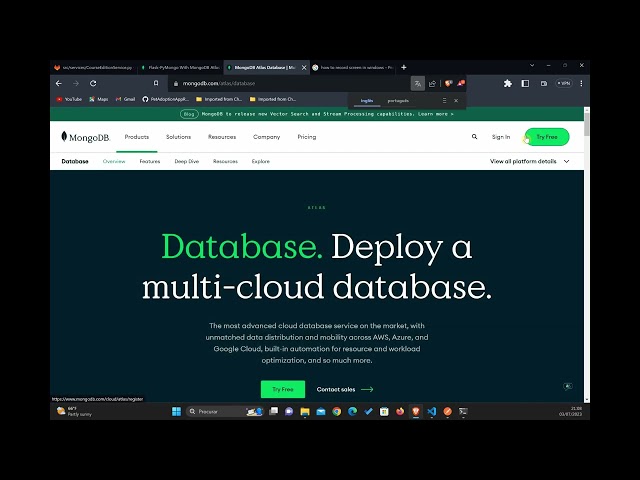Launch Microsoft Edge from the taskbar
This screenshot has width=640, height=480.
click(x=352, y=411)
